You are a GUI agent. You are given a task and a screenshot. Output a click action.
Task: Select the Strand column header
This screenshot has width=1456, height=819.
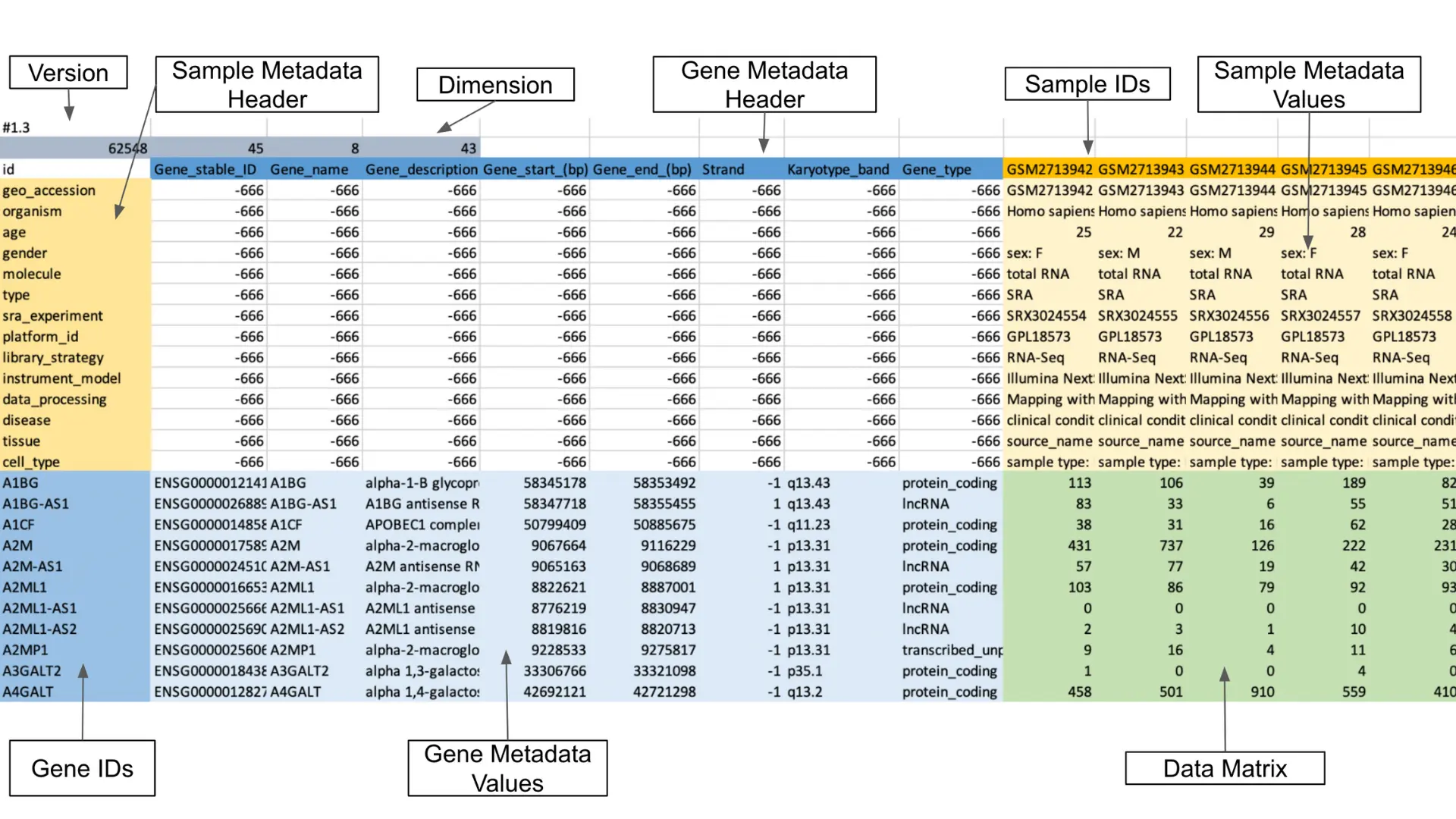722,169
